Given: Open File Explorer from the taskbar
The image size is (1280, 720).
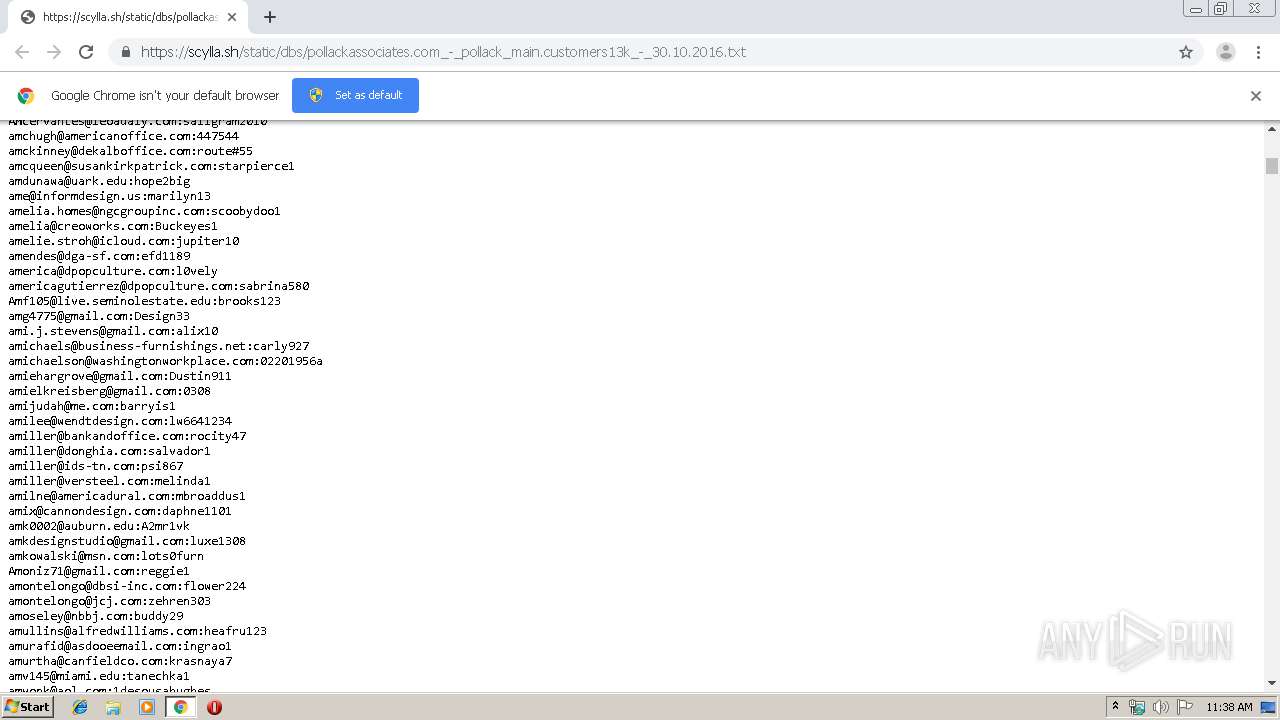Looking at the screenshot, I should tap(113, 707).
